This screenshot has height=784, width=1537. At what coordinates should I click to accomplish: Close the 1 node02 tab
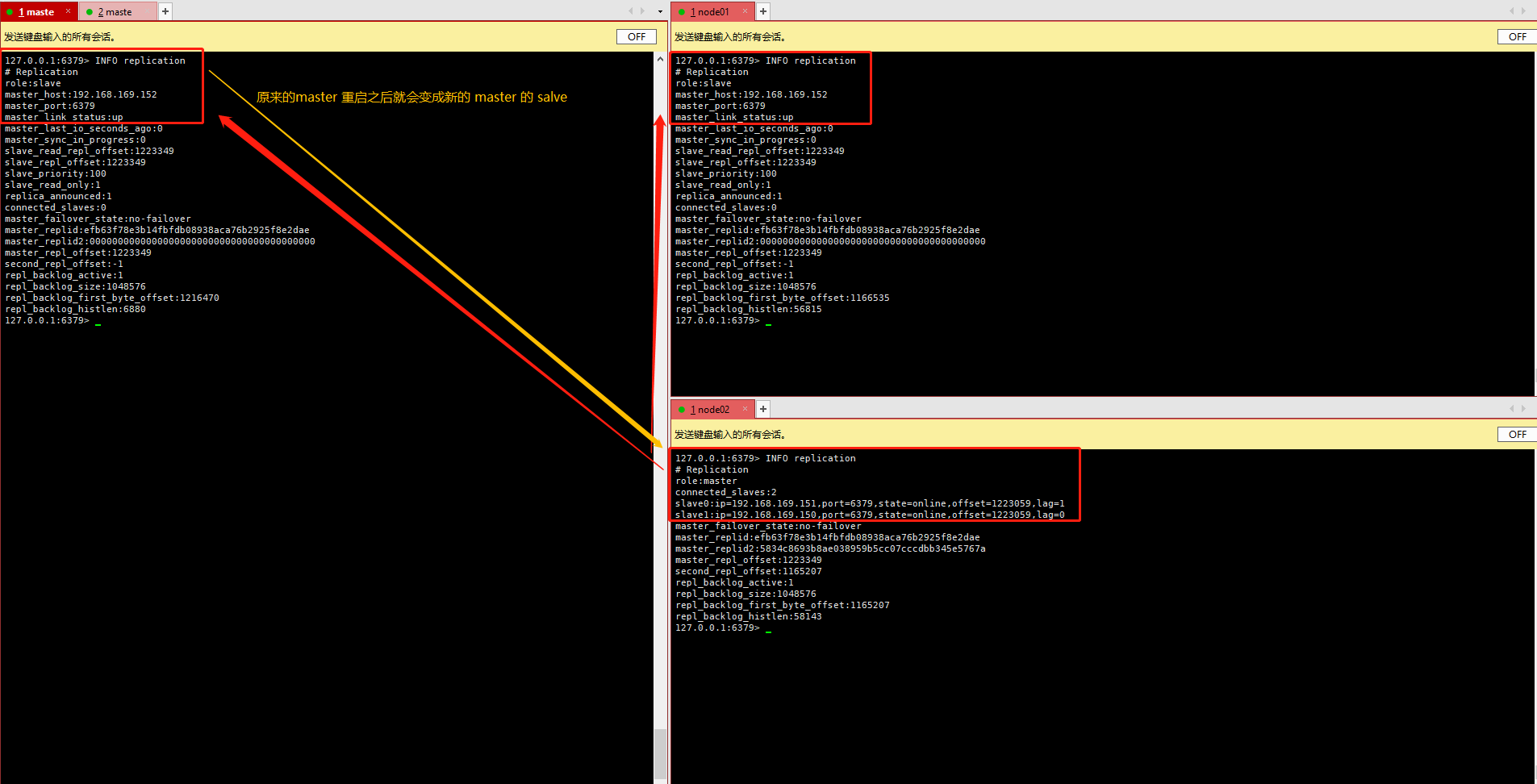click(745, 409)
